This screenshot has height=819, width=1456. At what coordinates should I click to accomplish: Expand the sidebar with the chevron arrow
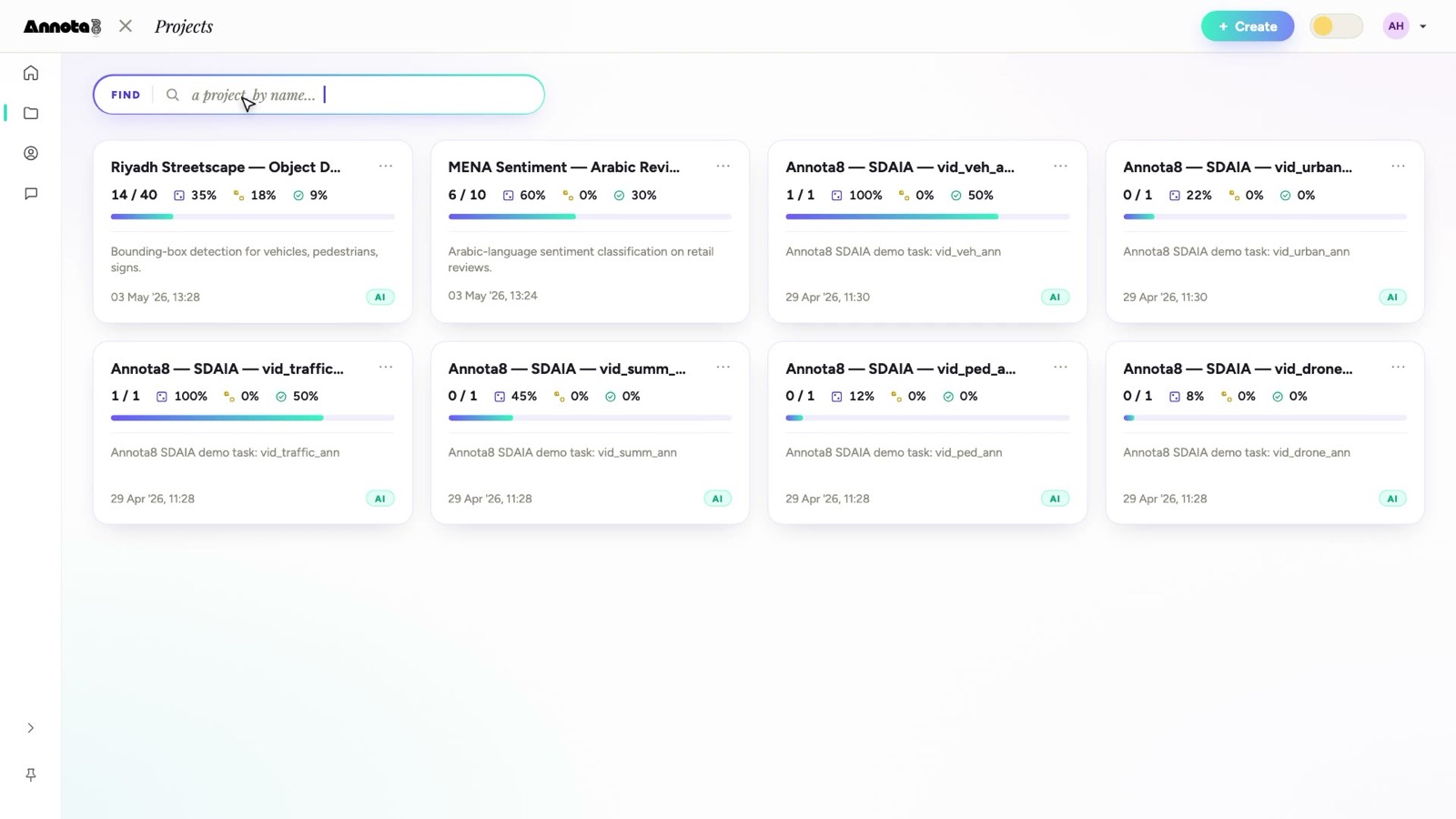31,728
